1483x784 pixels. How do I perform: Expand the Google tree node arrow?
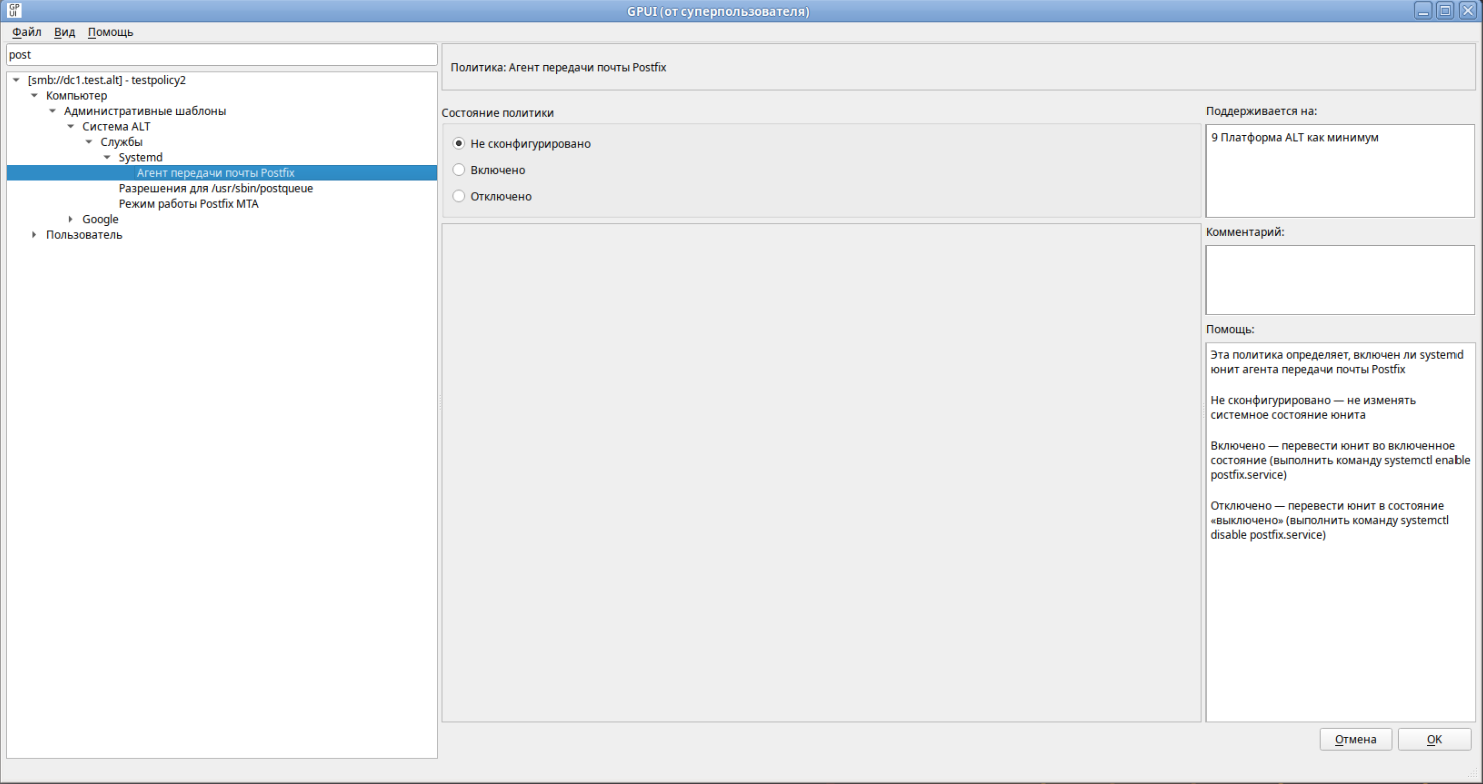tap(70, 219)
